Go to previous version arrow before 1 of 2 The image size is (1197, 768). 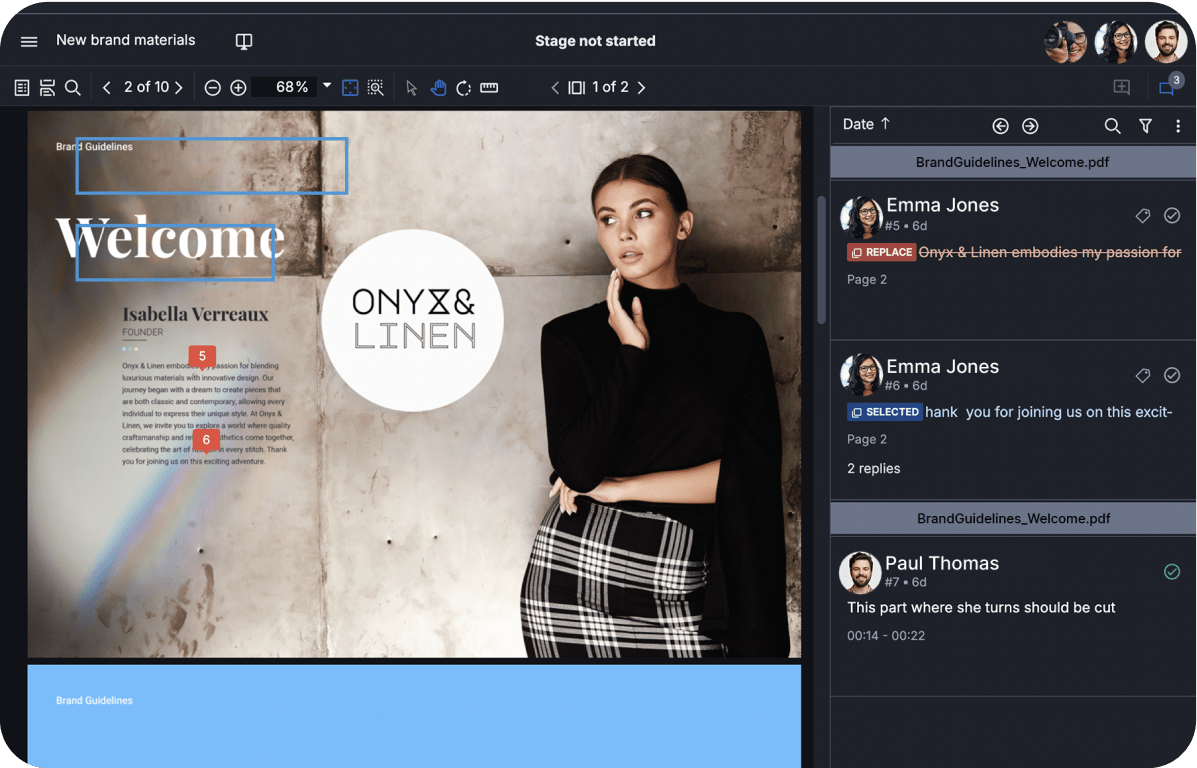(555, 88)
